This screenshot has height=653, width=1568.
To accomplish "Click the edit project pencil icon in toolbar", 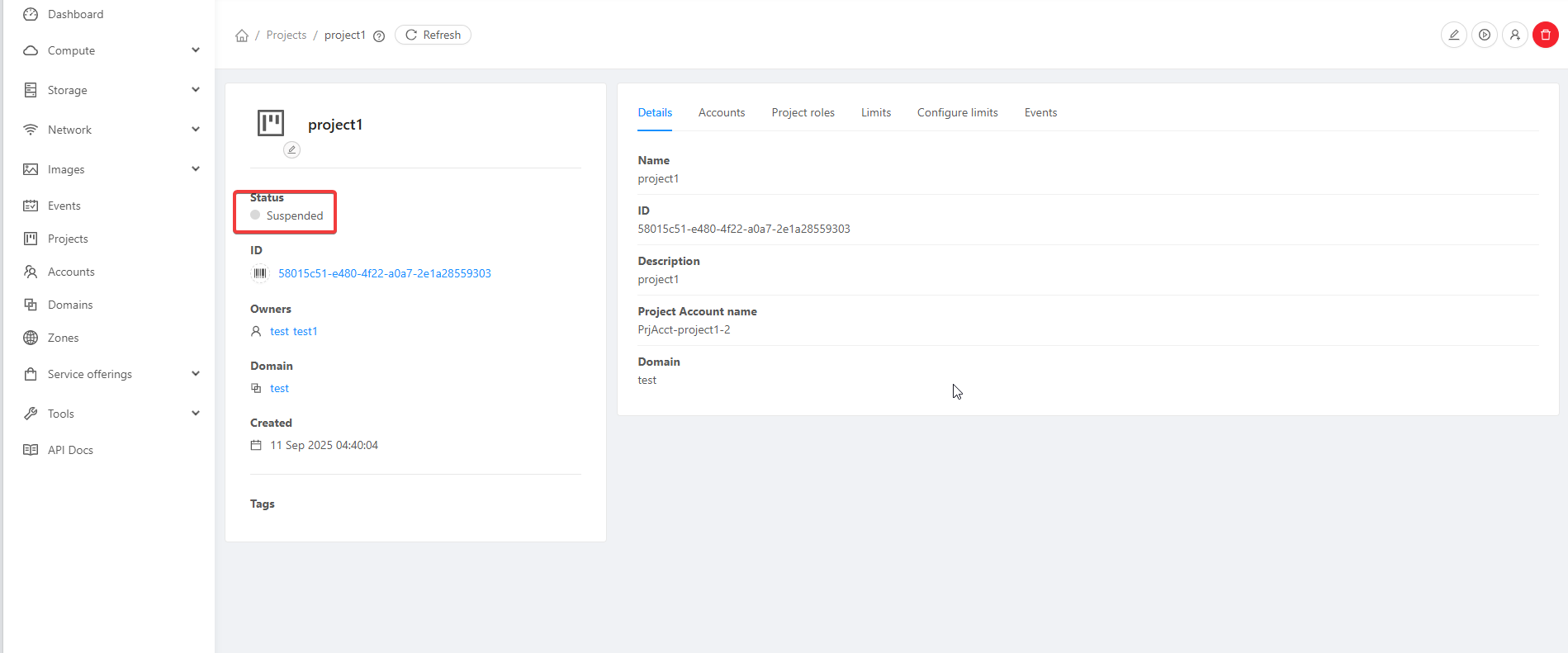I will tap(1453, 35).
